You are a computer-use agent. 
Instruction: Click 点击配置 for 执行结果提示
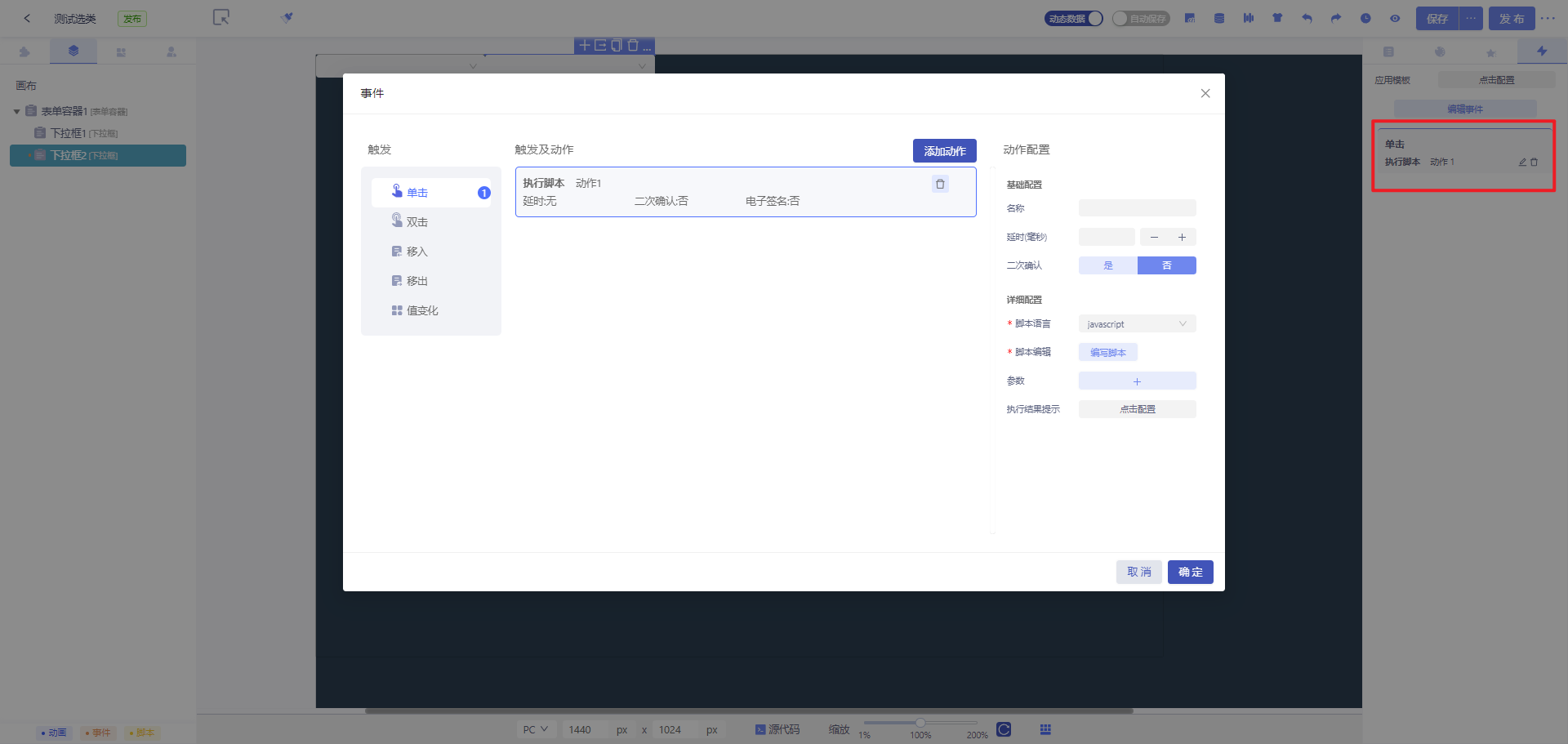(x=1138, y=409)
